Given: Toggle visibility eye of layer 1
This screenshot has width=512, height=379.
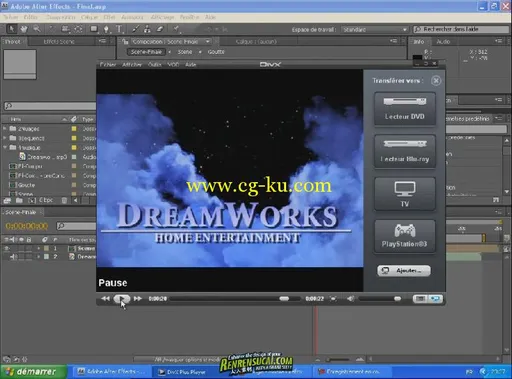Looking at the screenshot, I should coord(6,248).
